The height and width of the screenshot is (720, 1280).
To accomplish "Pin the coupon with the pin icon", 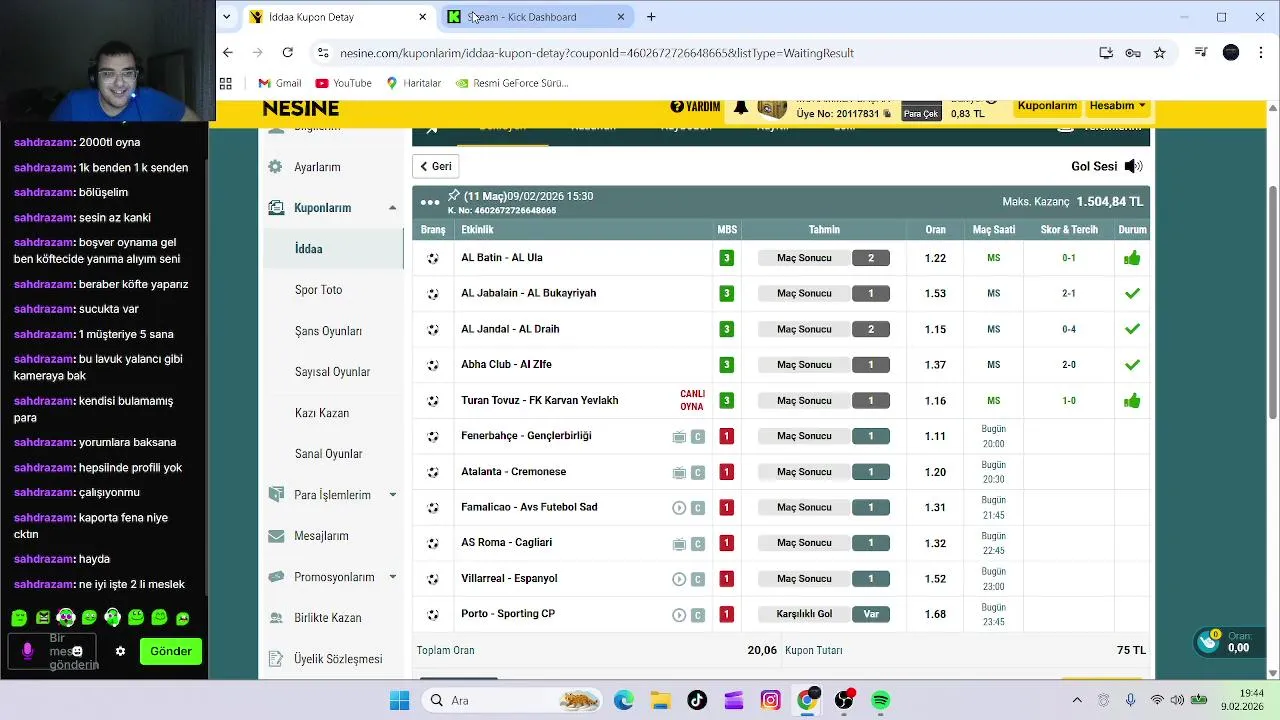I will pyautogui.click(x=453, y=195).
